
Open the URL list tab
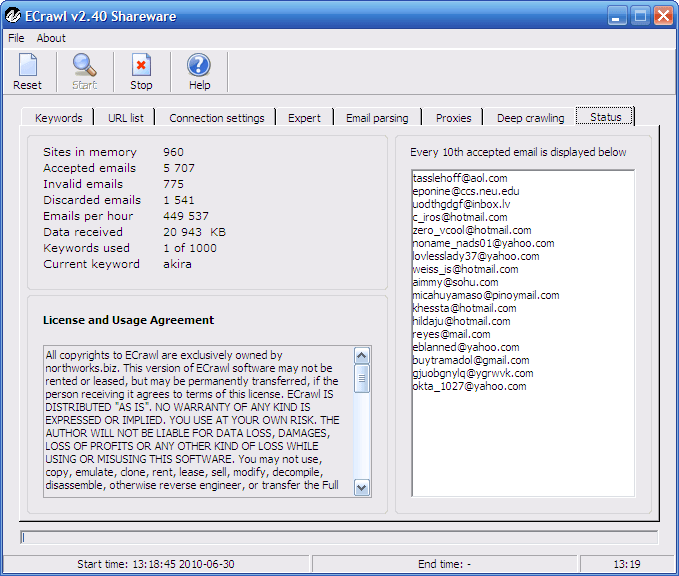[126, 118]
